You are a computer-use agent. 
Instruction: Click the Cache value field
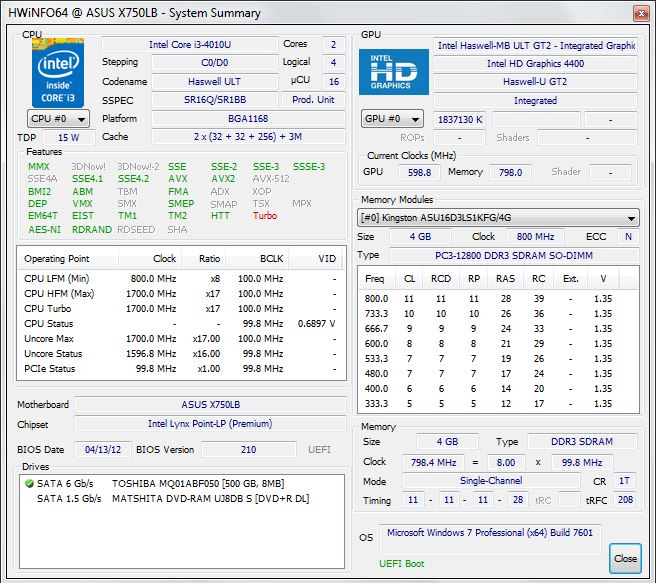(248, 136)
